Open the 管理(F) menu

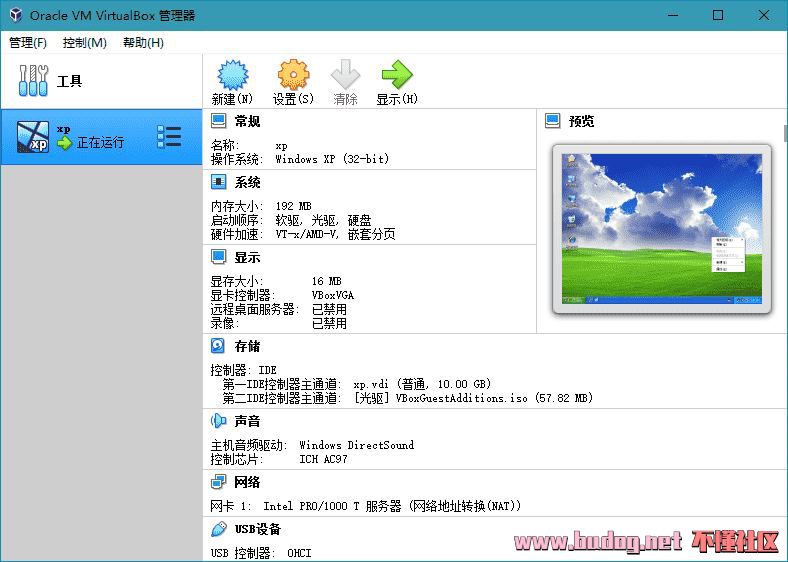tap(28, 43)
